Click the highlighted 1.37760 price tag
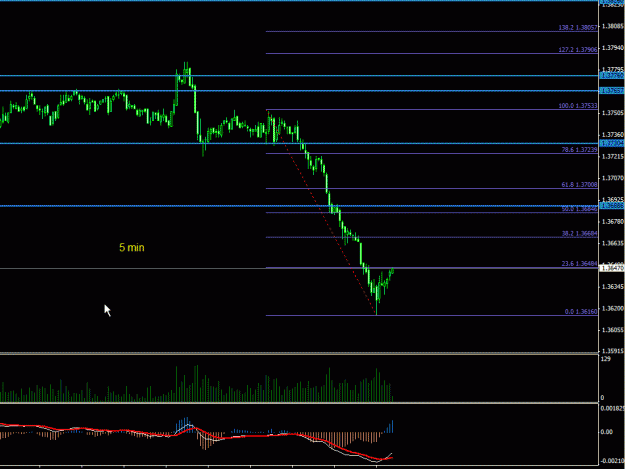The image size is (625, 469). pyautogui.click(x=612, y=75)
